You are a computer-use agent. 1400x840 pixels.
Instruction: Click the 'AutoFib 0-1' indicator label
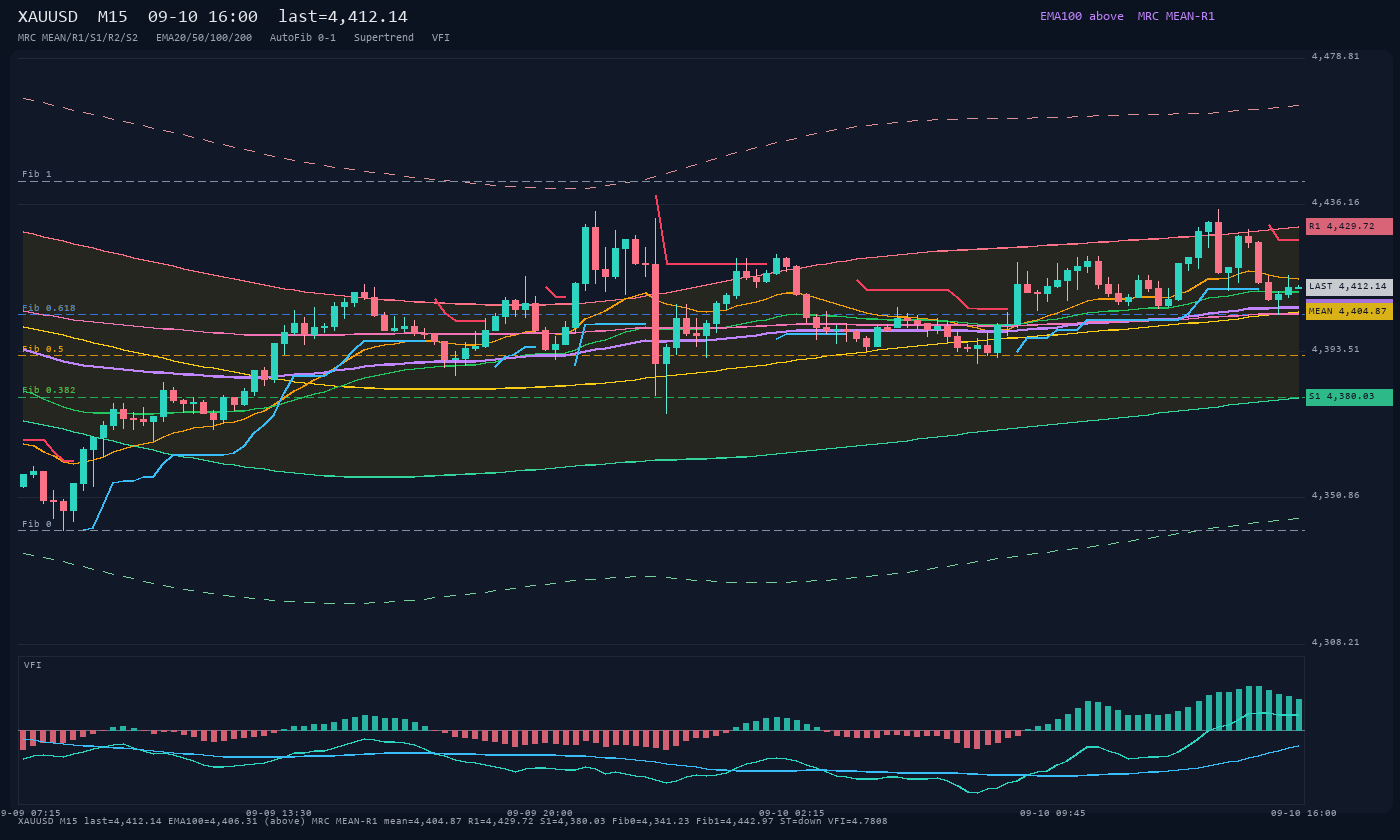coord(303,38)
